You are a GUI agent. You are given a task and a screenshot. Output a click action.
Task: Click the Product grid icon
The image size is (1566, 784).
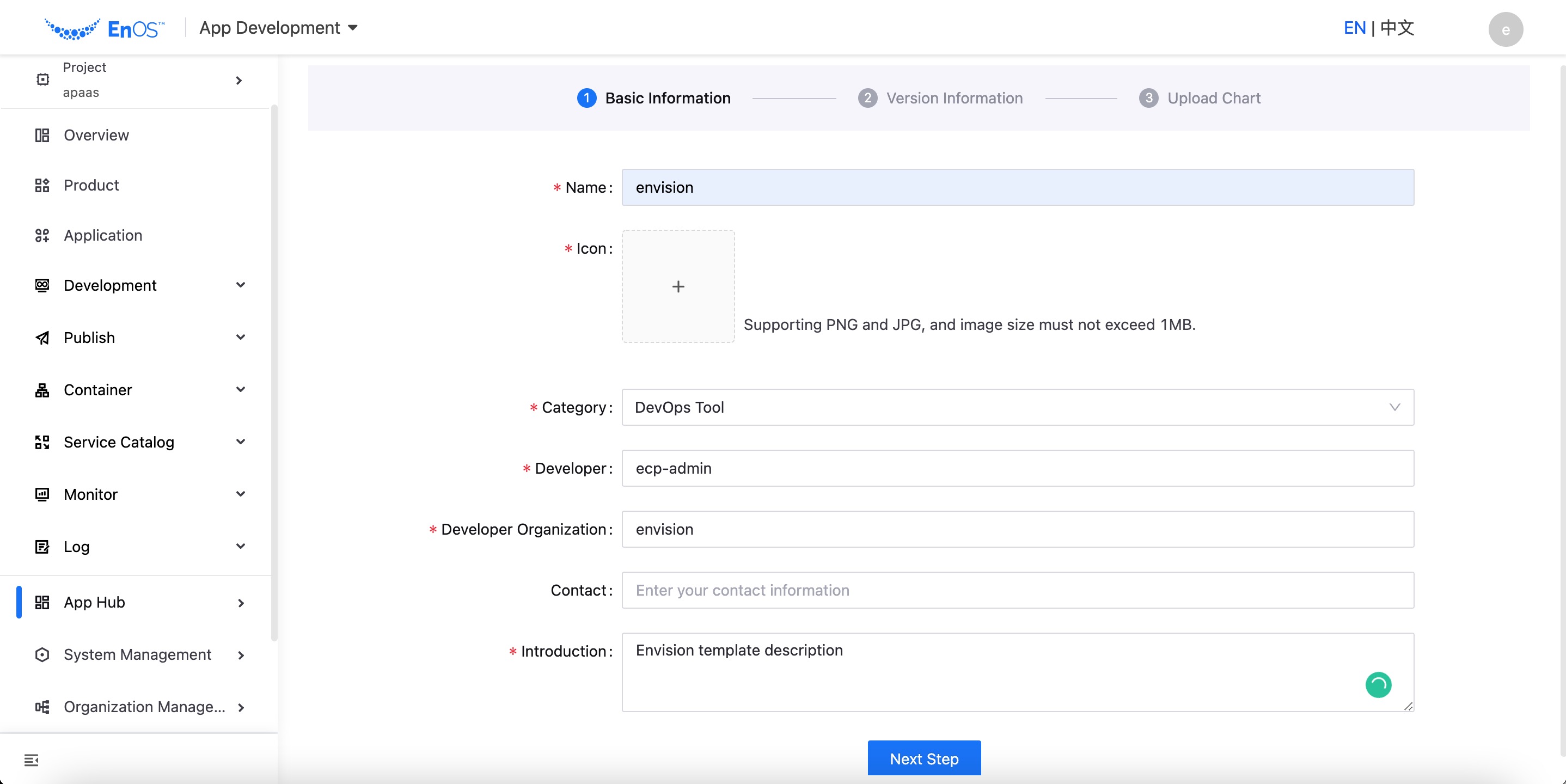coord(42,185)
